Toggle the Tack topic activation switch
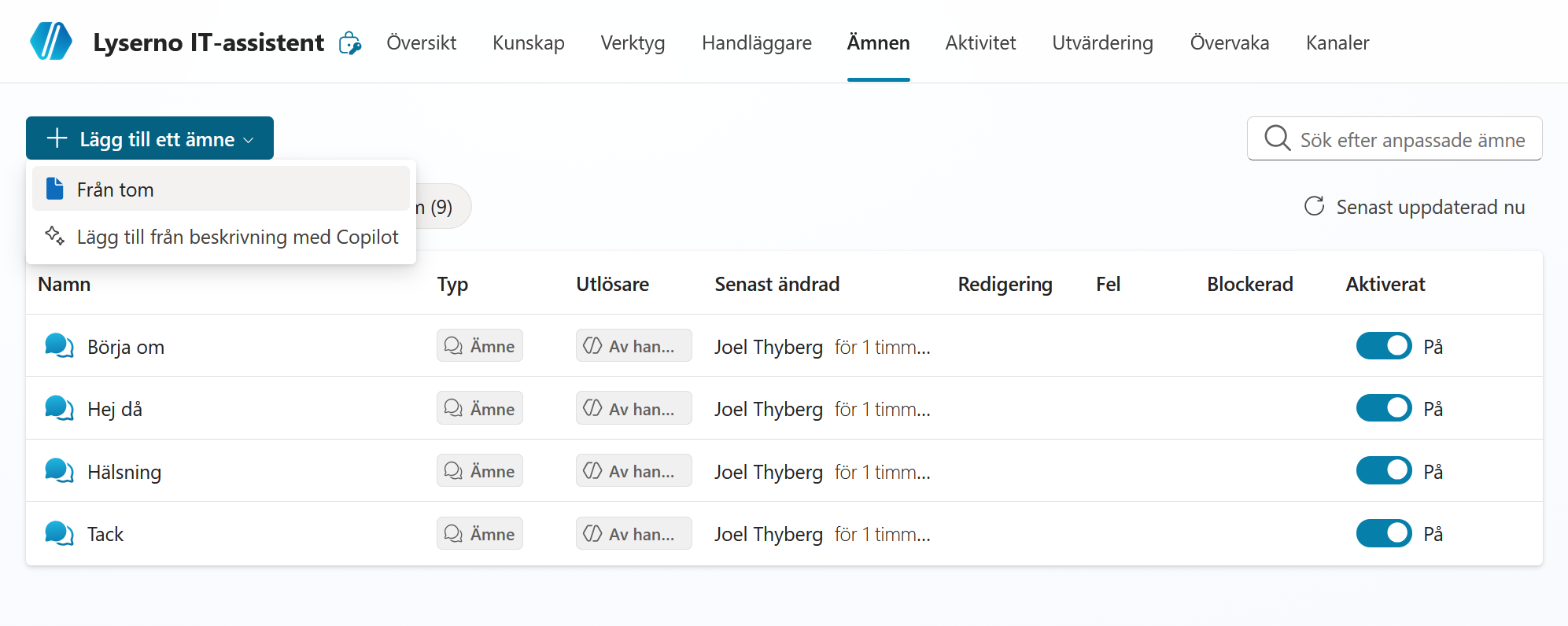This screenshot has width=1568, height=626. click(1384, 533)
